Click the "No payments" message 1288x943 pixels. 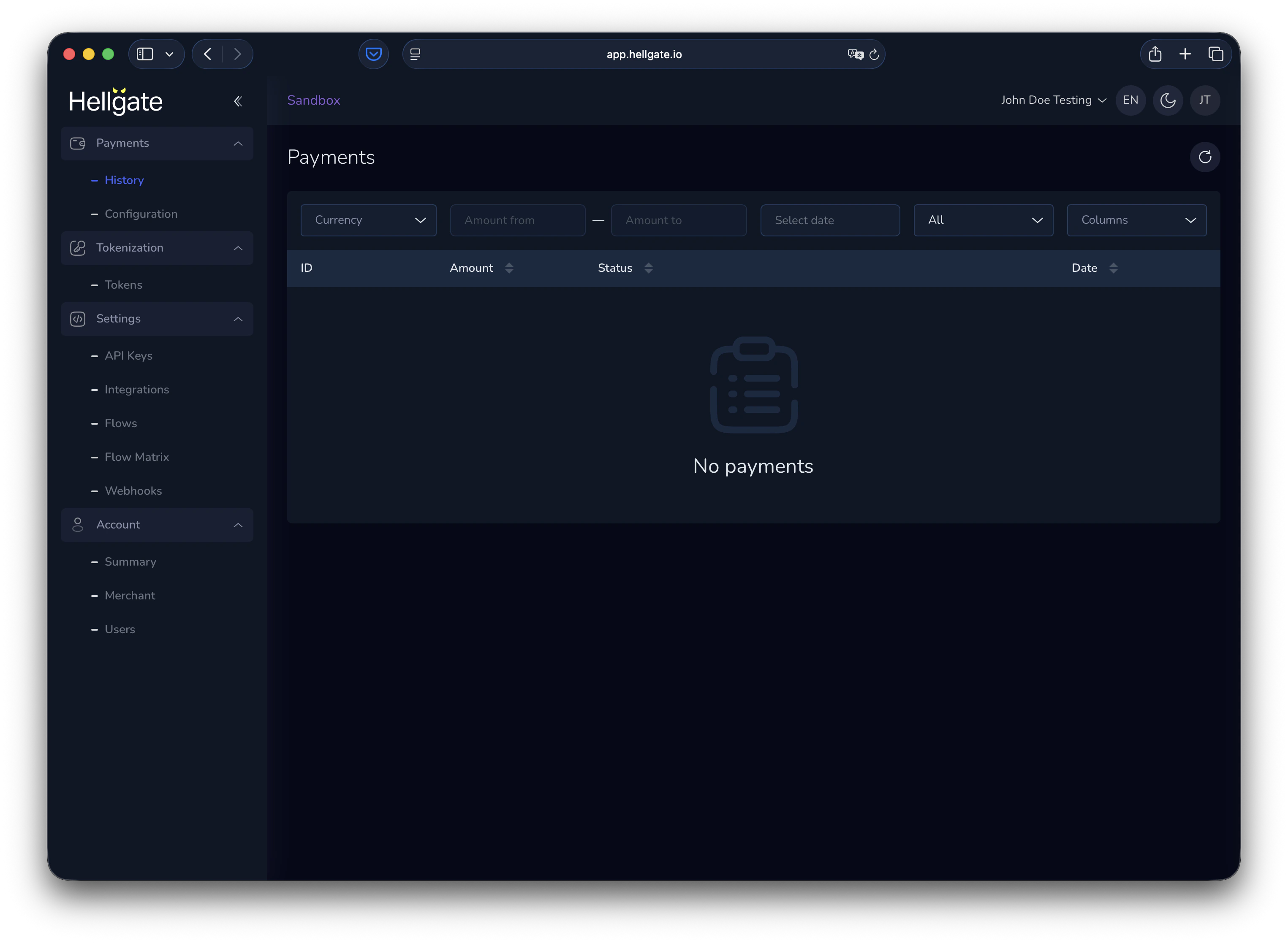click(753, 466)
